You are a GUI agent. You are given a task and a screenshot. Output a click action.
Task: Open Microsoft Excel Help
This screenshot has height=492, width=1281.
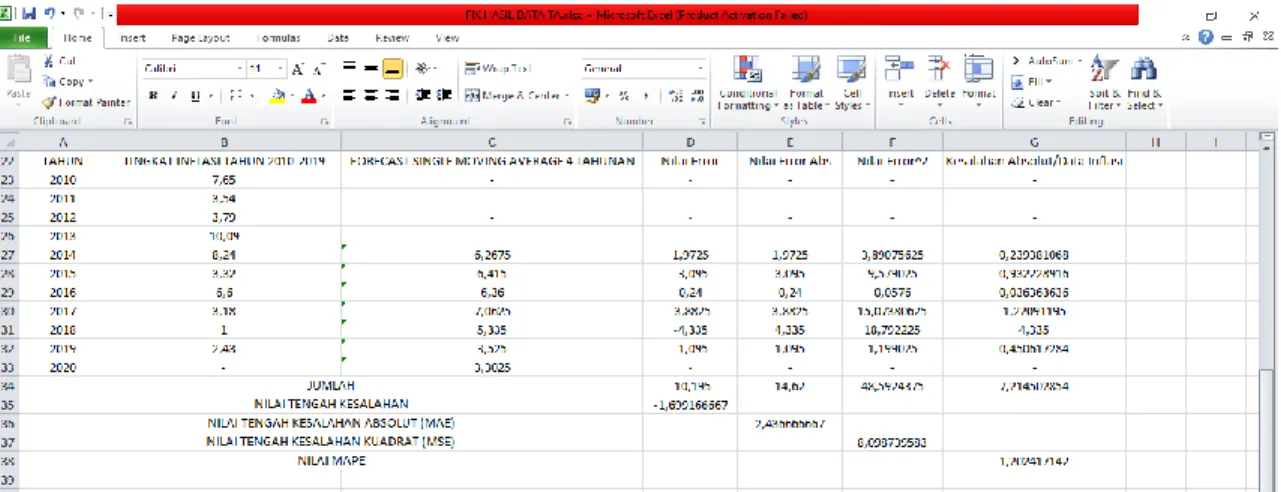1207,38
